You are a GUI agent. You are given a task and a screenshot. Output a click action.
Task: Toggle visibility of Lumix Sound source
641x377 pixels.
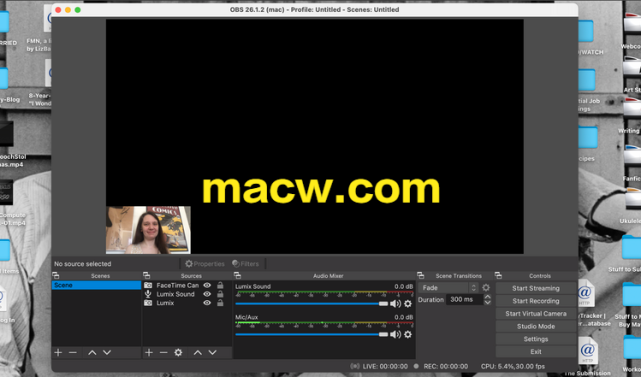pyautogui.click(x=207, y=294)
